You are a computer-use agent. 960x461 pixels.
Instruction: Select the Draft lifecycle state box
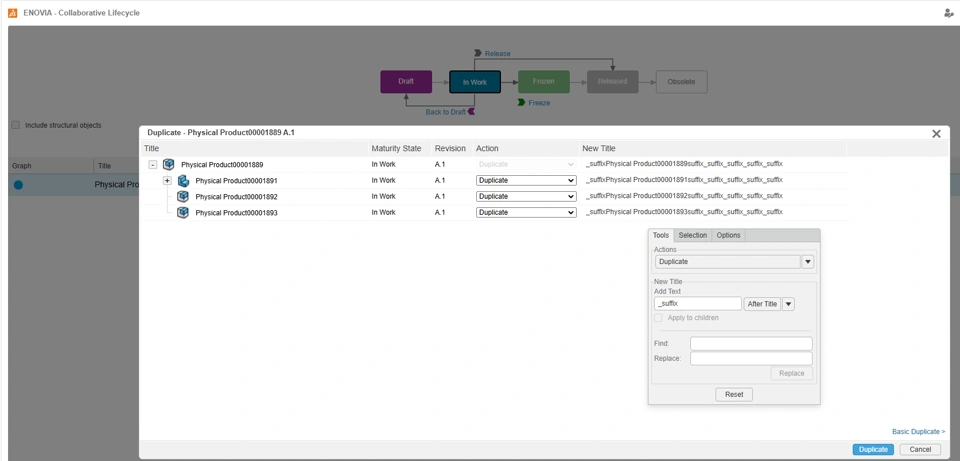coord(406,81)
